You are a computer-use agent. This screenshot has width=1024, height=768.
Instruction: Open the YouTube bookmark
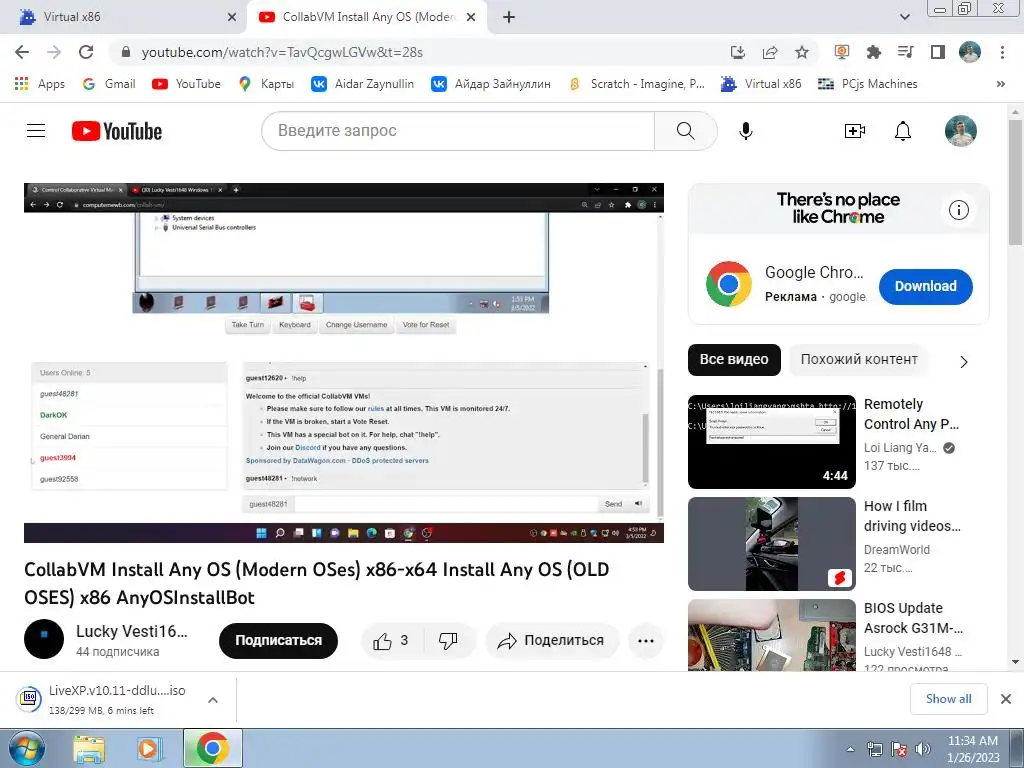point(187,84)
